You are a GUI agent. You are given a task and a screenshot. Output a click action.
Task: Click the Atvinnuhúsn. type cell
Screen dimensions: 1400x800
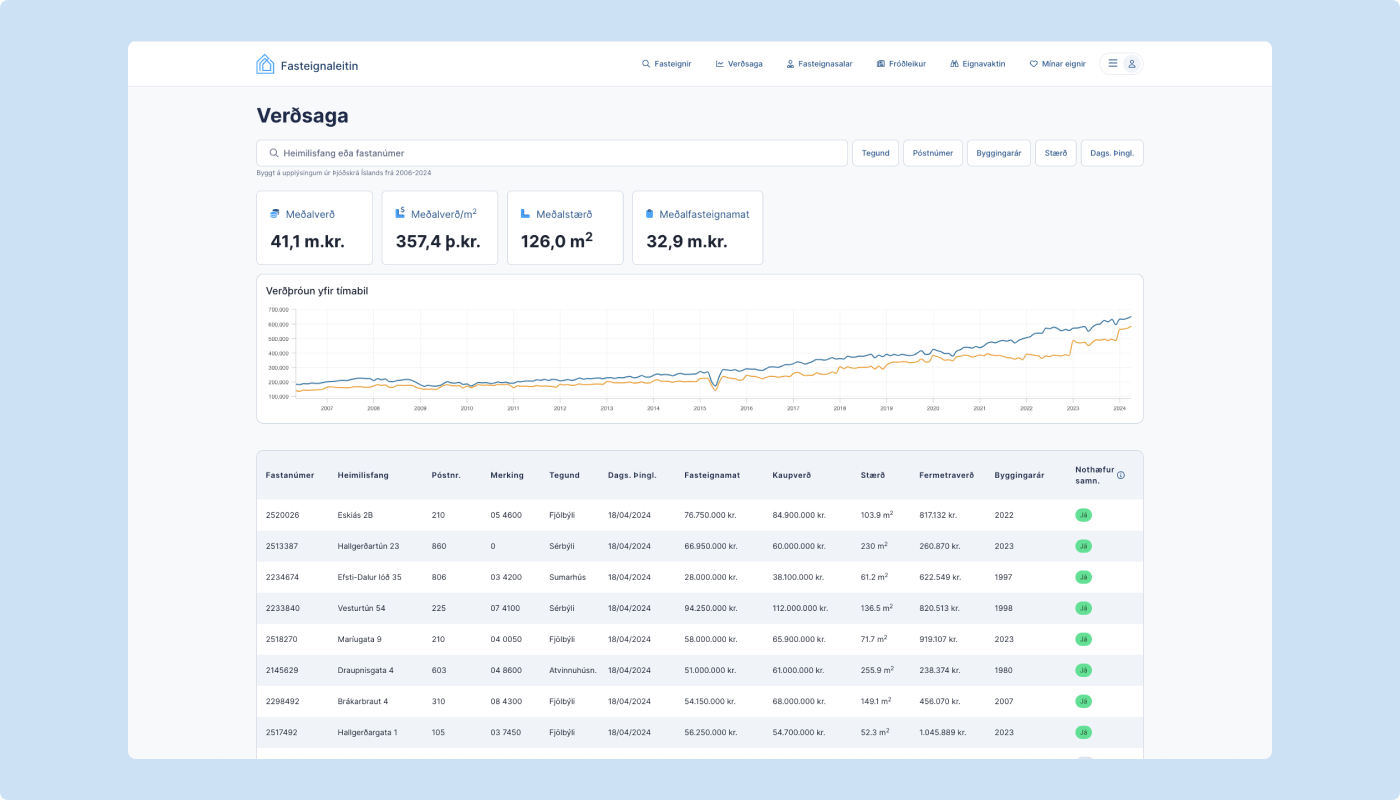[573, 670]
